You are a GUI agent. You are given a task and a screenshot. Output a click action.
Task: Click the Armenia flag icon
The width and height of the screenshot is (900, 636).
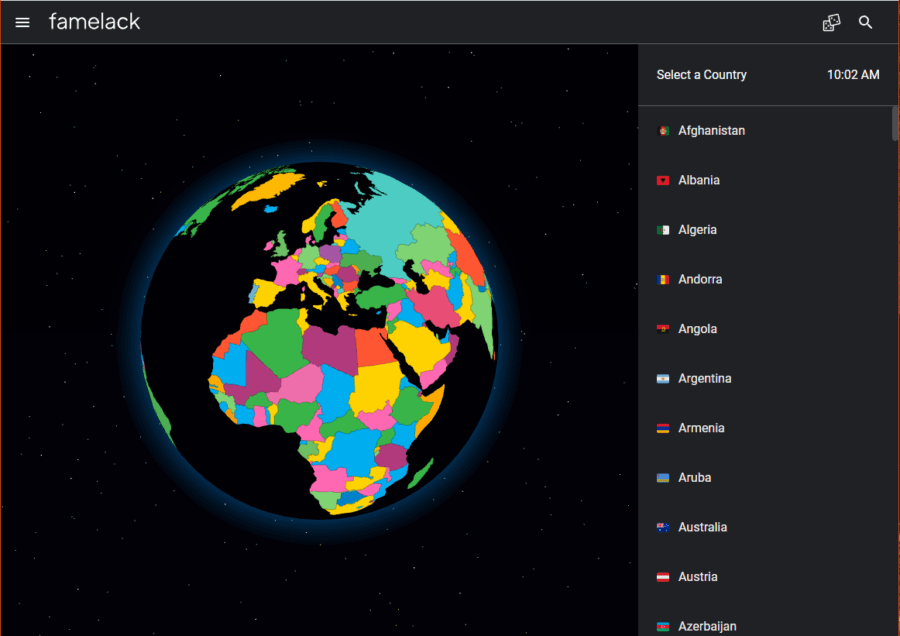[x=662, y=429]
